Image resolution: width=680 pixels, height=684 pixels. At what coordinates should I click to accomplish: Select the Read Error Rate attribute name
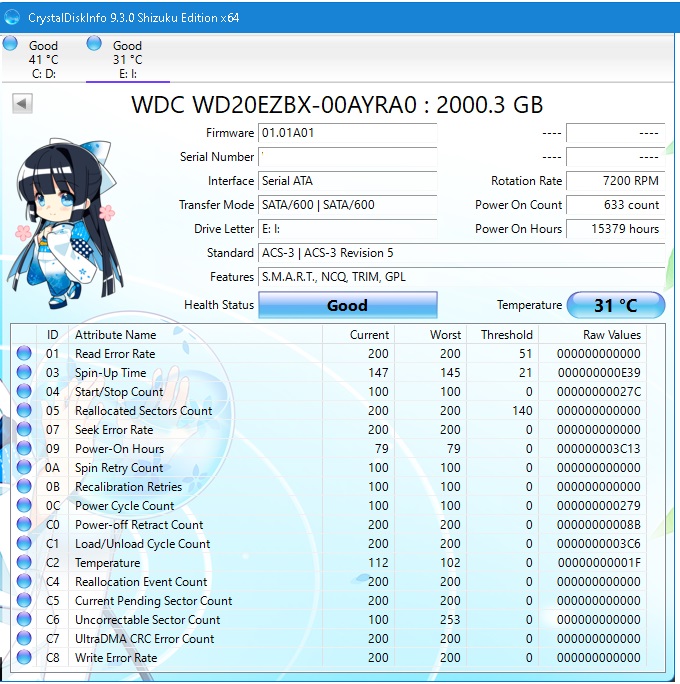(115, 353)
